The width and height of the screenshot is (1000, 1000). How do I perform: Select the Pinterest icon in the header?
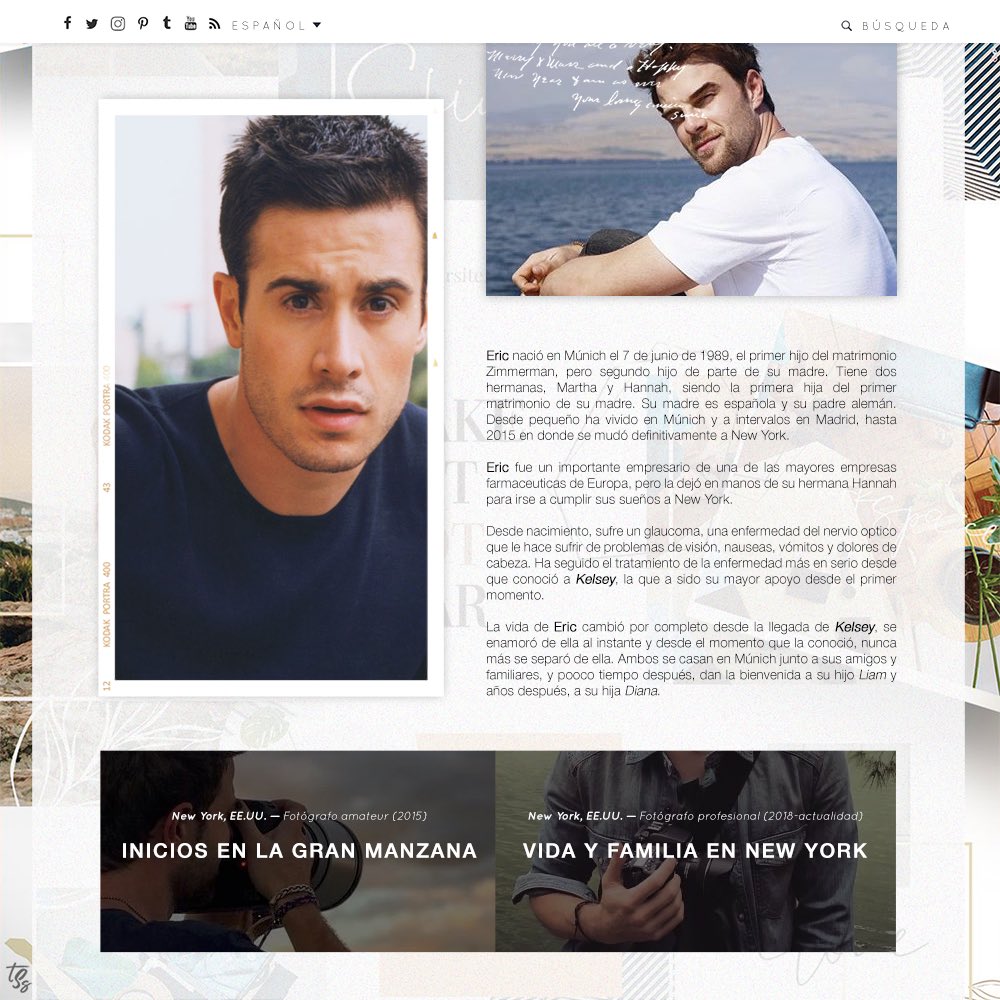[141, 23]
